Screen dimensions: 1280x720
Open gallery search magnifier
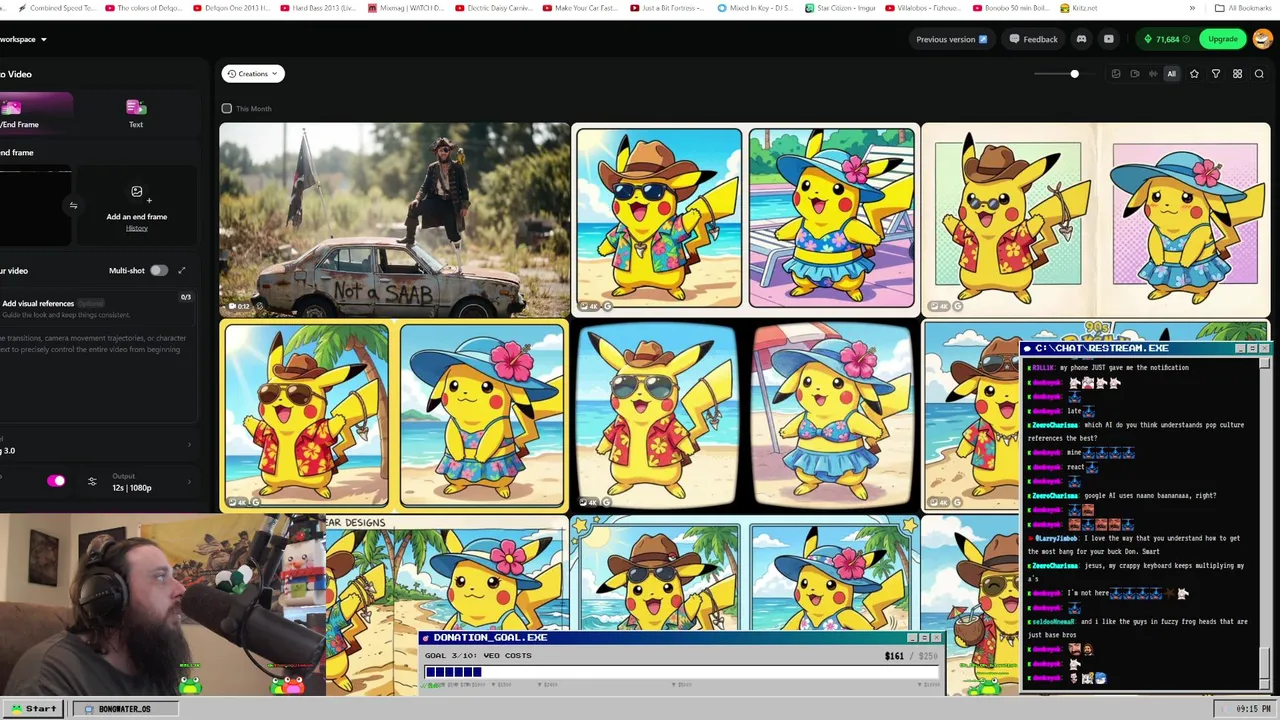coord(1259,74)
